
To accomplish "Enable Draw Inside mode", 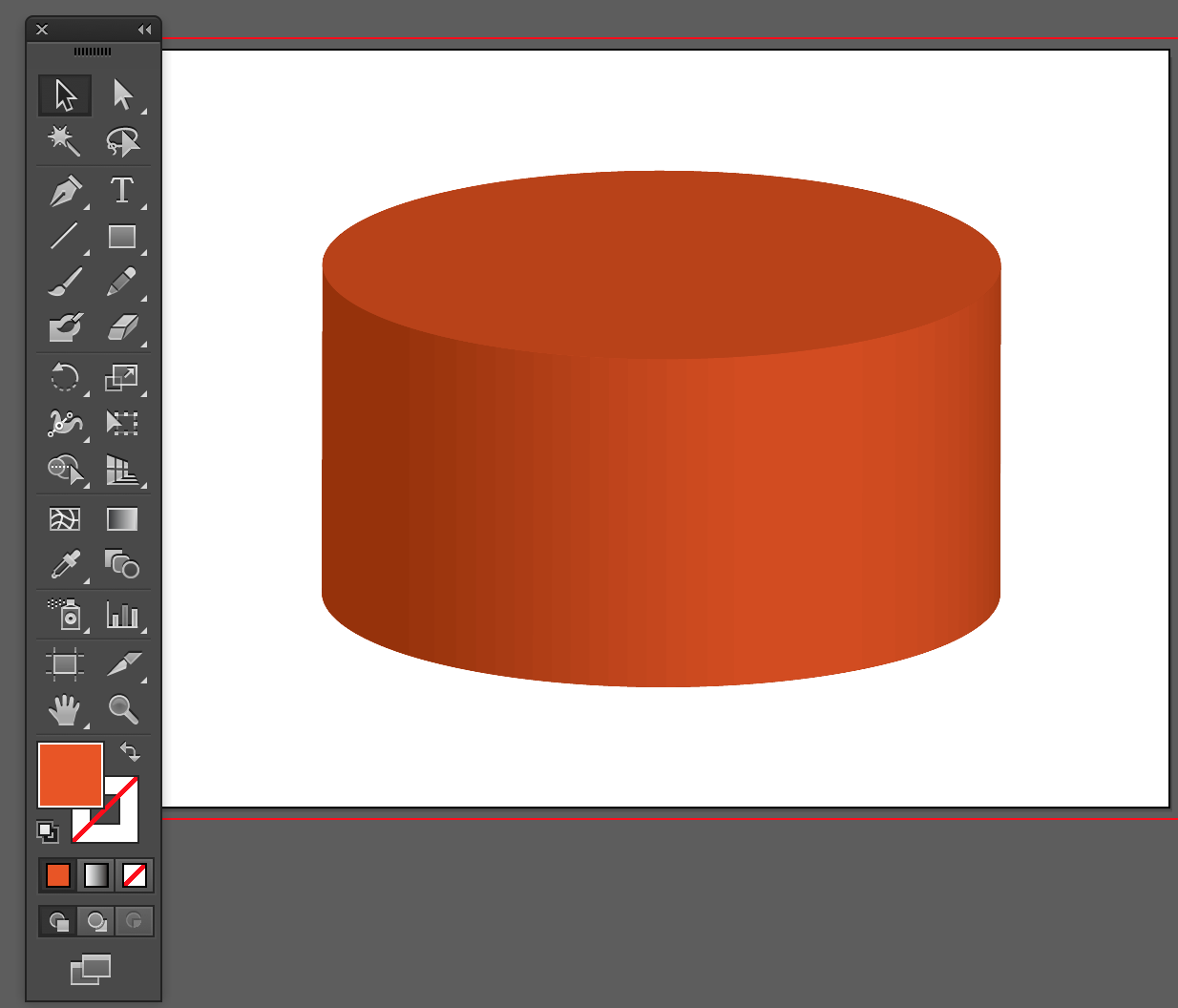I will tap(135, 921).
